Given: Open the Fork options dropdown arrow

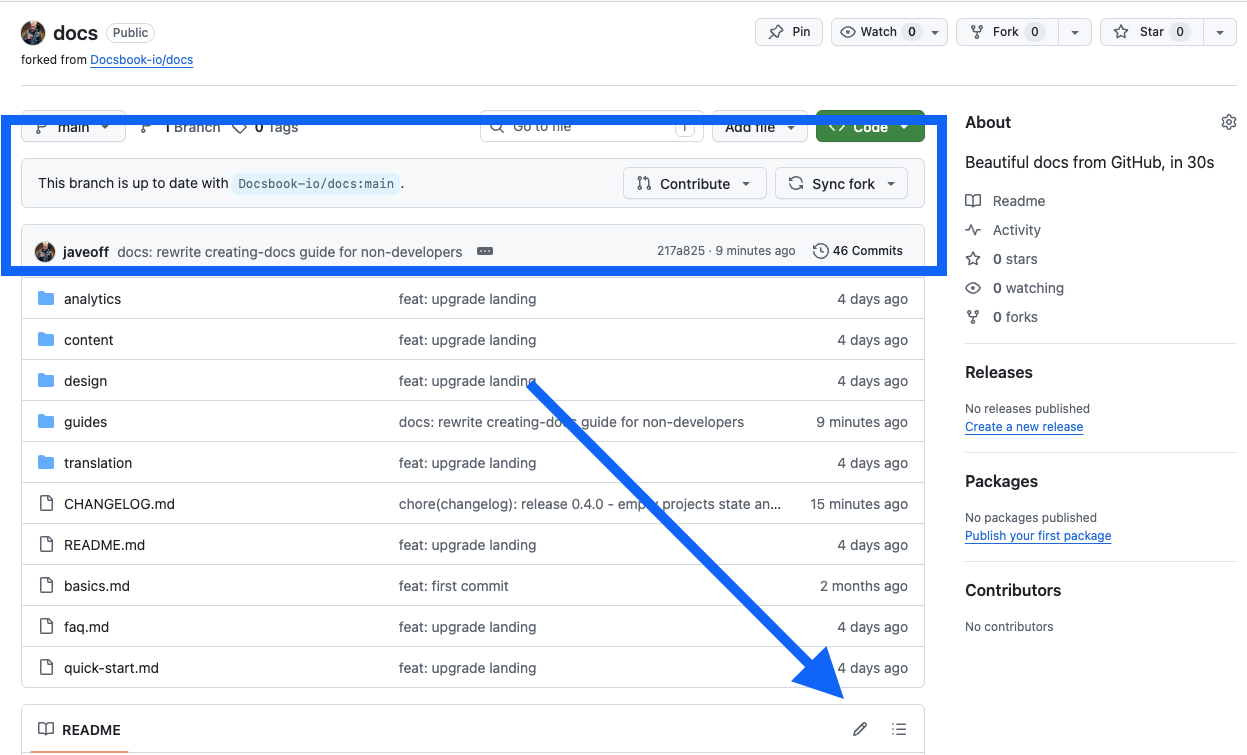Looking at the screenshot, I should 1074,32.
